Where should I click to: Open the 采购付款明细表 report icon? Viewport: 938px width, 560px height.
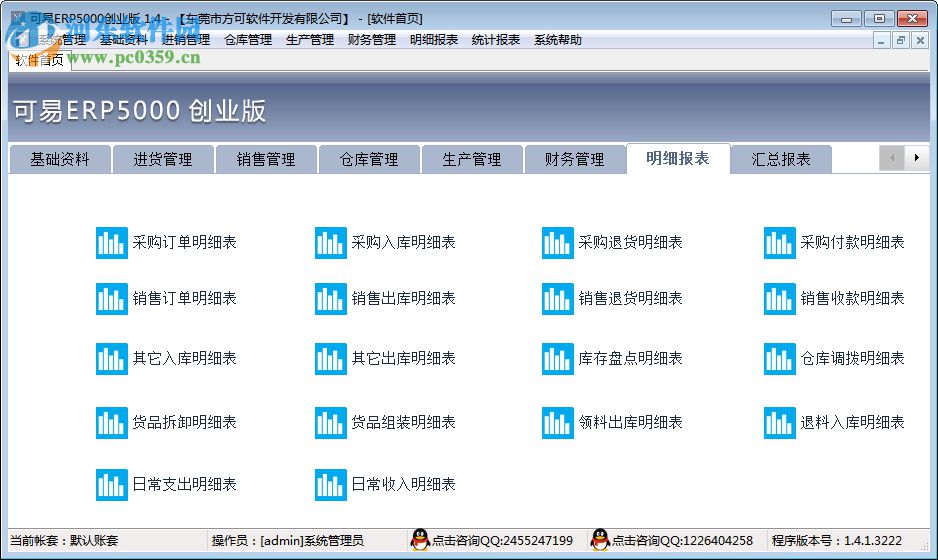[x=779, y=243]
